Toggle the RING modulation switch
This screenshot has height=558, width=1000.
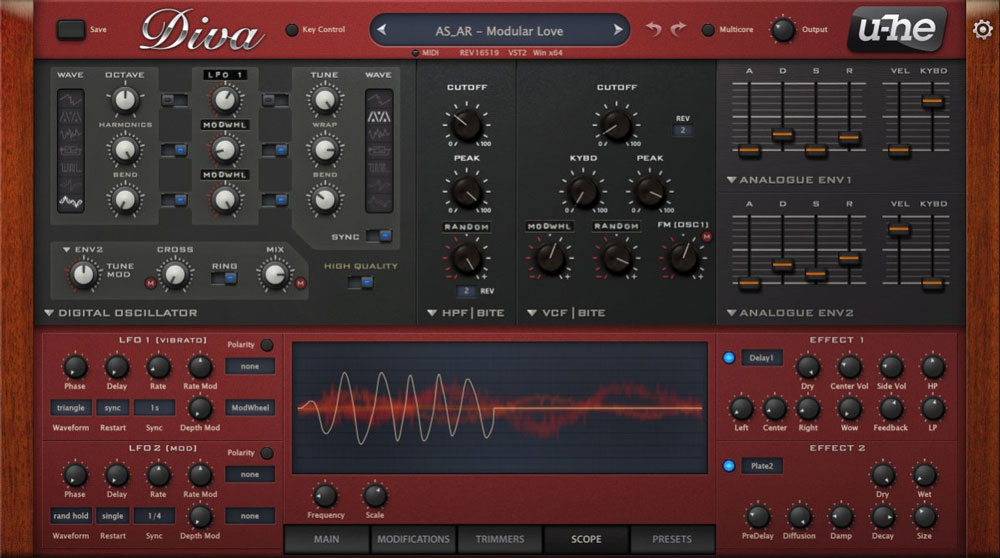tap(224, 278)
